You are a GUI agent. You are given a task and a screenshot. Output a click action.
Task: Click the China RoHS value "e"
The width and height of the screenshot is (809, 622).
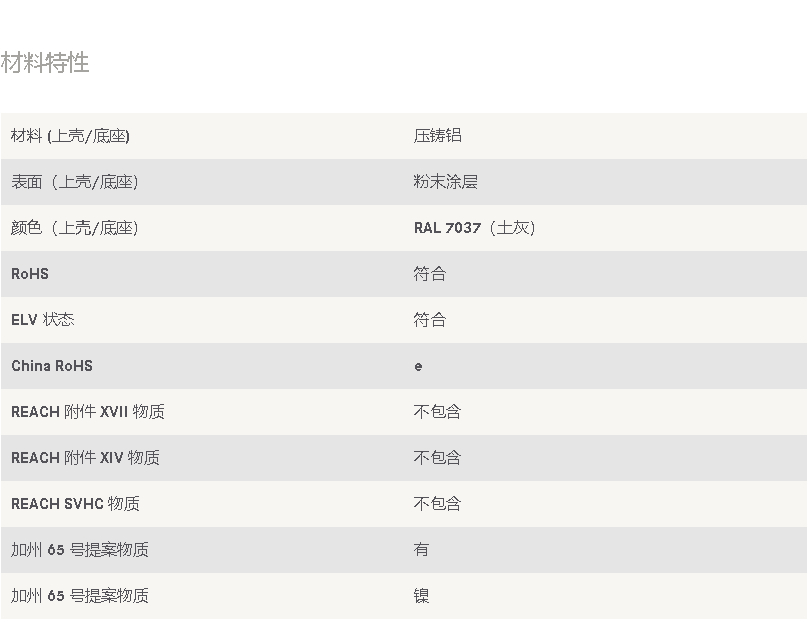[418, 366]
